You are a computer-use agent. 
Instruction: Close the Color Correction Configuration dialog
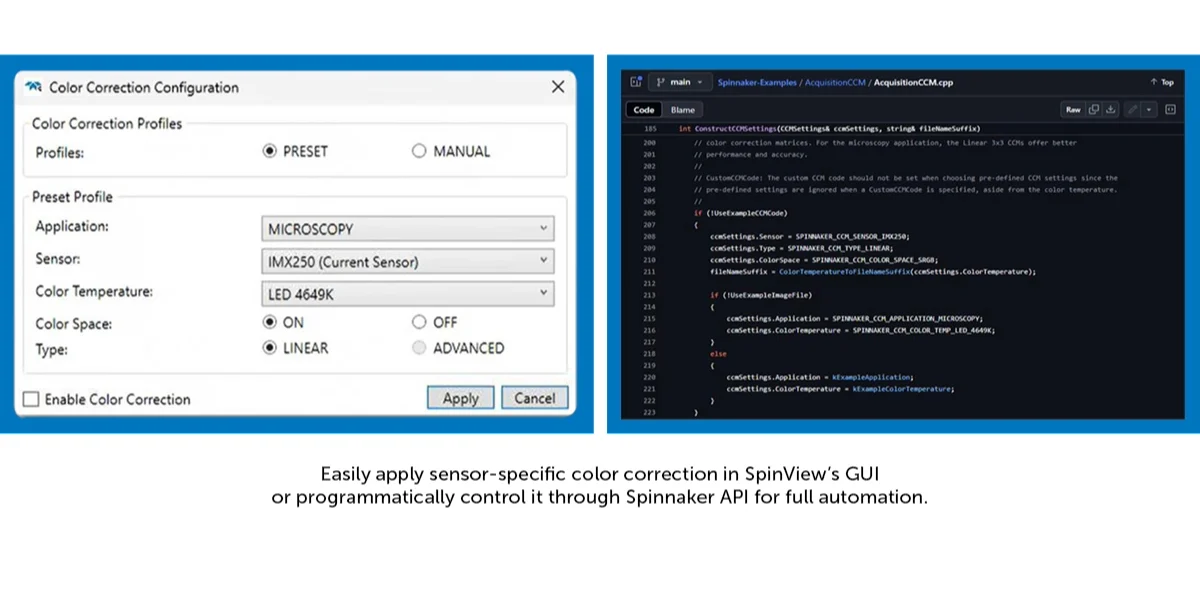point(558,87)
